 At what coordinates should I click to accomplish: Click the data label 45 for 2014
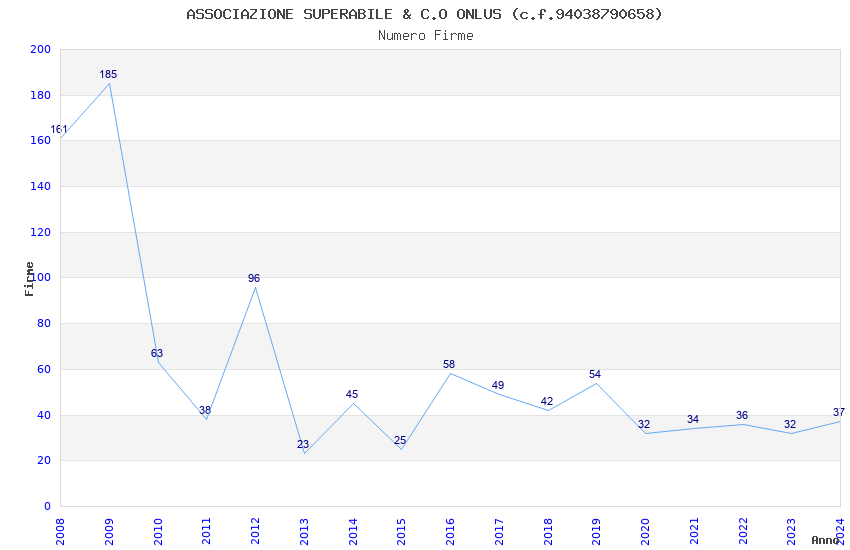[x=352, y=394]
